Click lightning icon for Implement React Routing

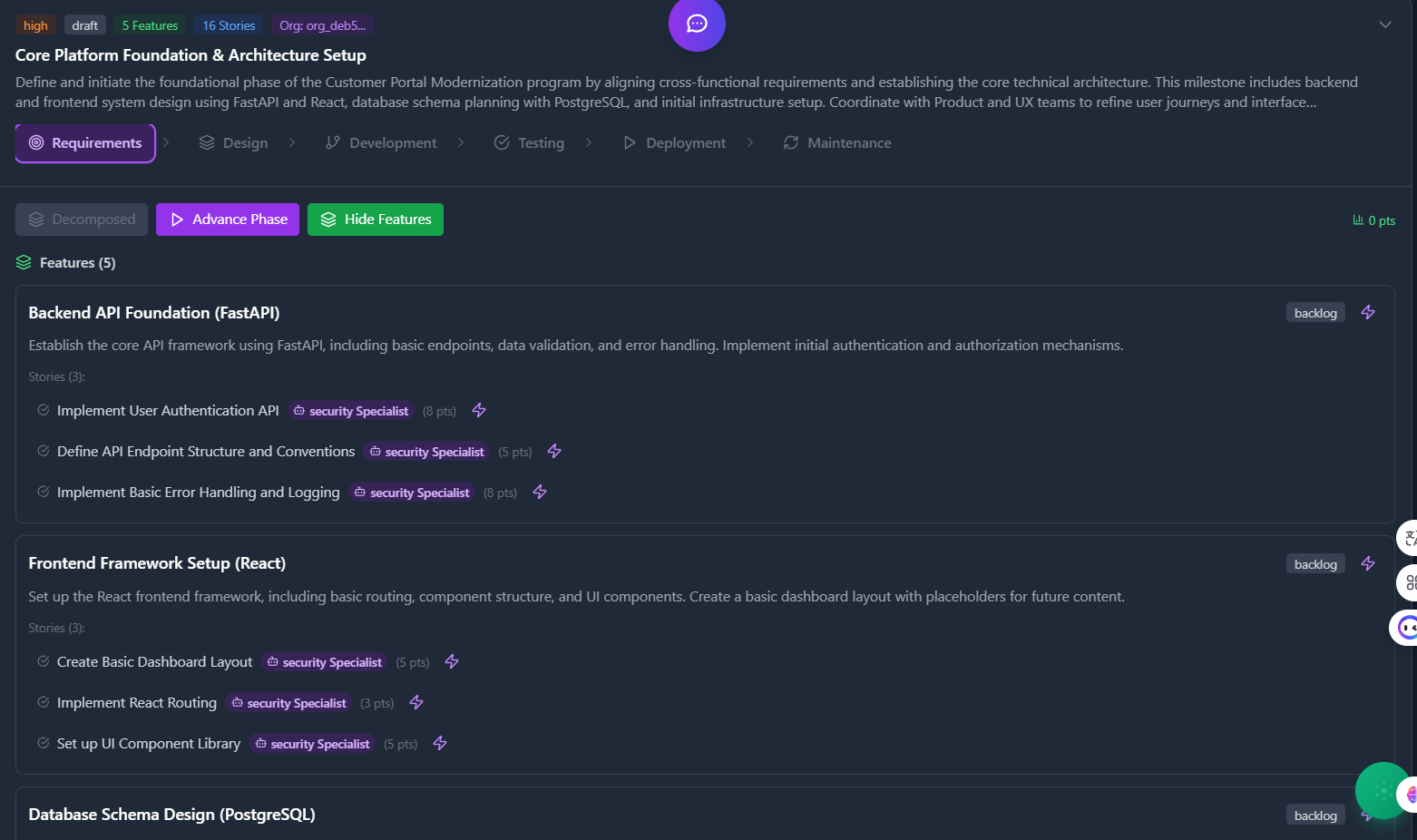coord(416,703)
